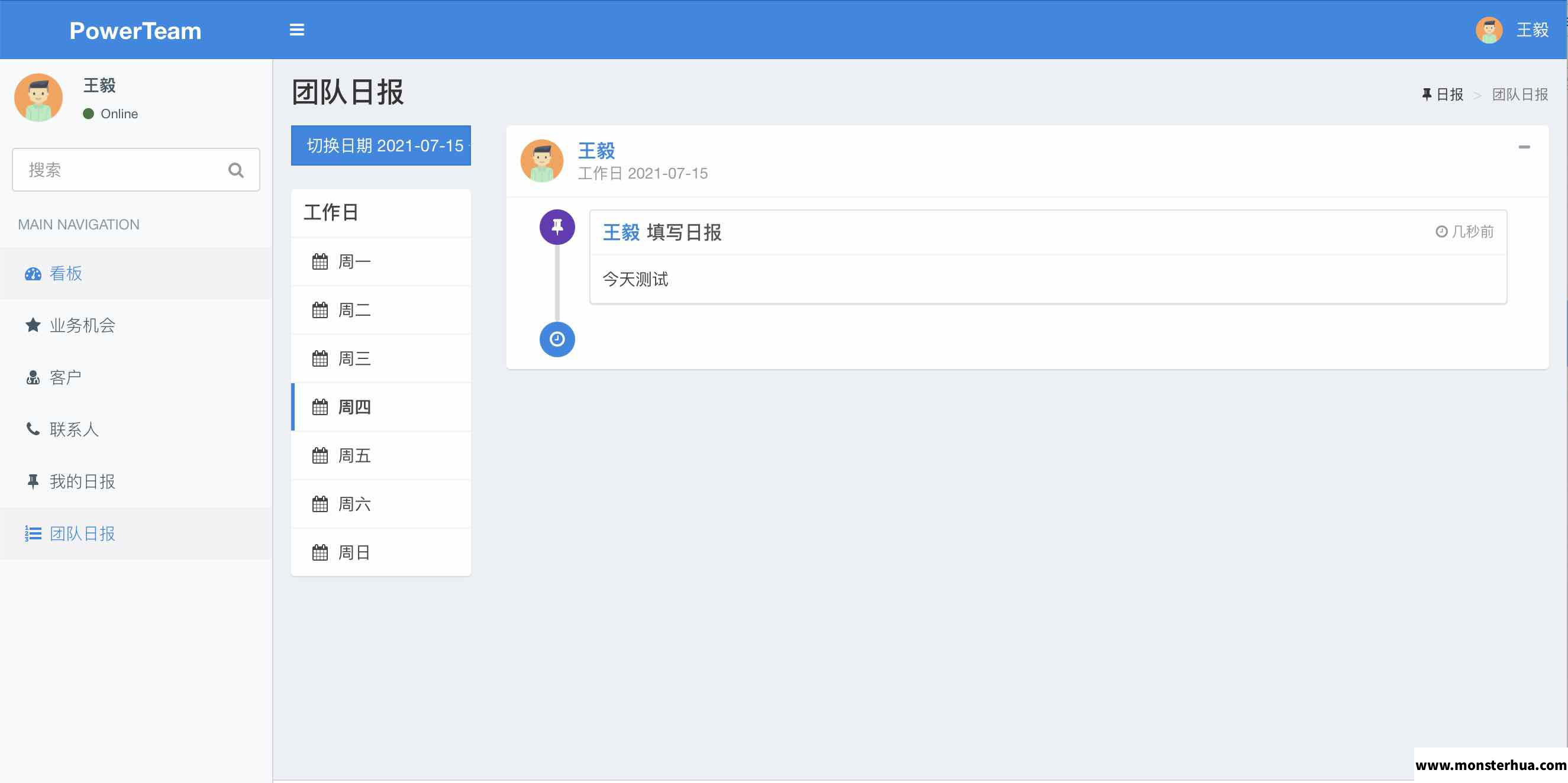Click 团队日报 page title
The image size is (1568, 783).
pos(347,92)
